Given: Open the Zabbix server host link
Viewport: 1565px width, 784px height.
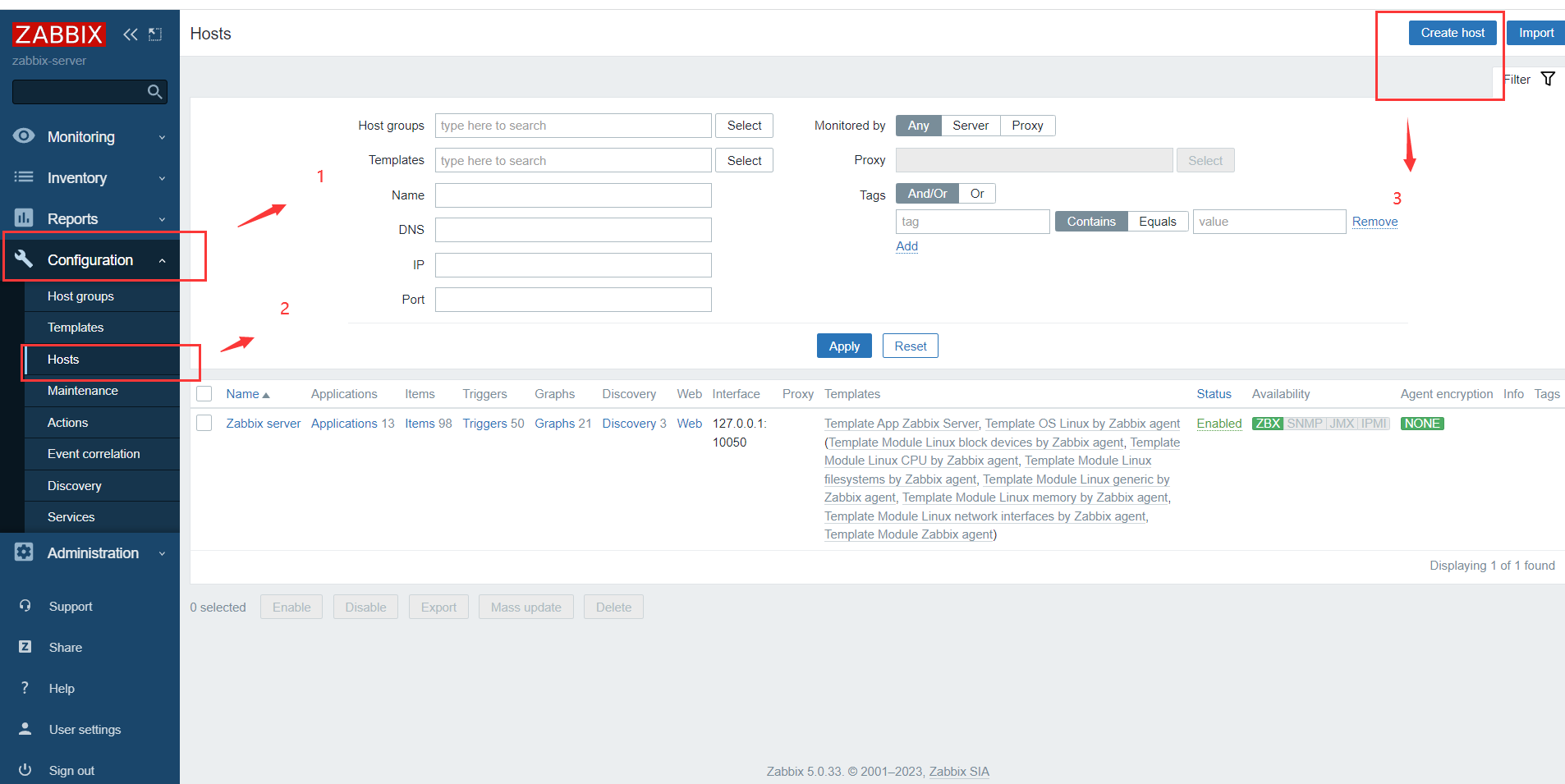Looking at the screenshot, I should [x=264, y=424].
